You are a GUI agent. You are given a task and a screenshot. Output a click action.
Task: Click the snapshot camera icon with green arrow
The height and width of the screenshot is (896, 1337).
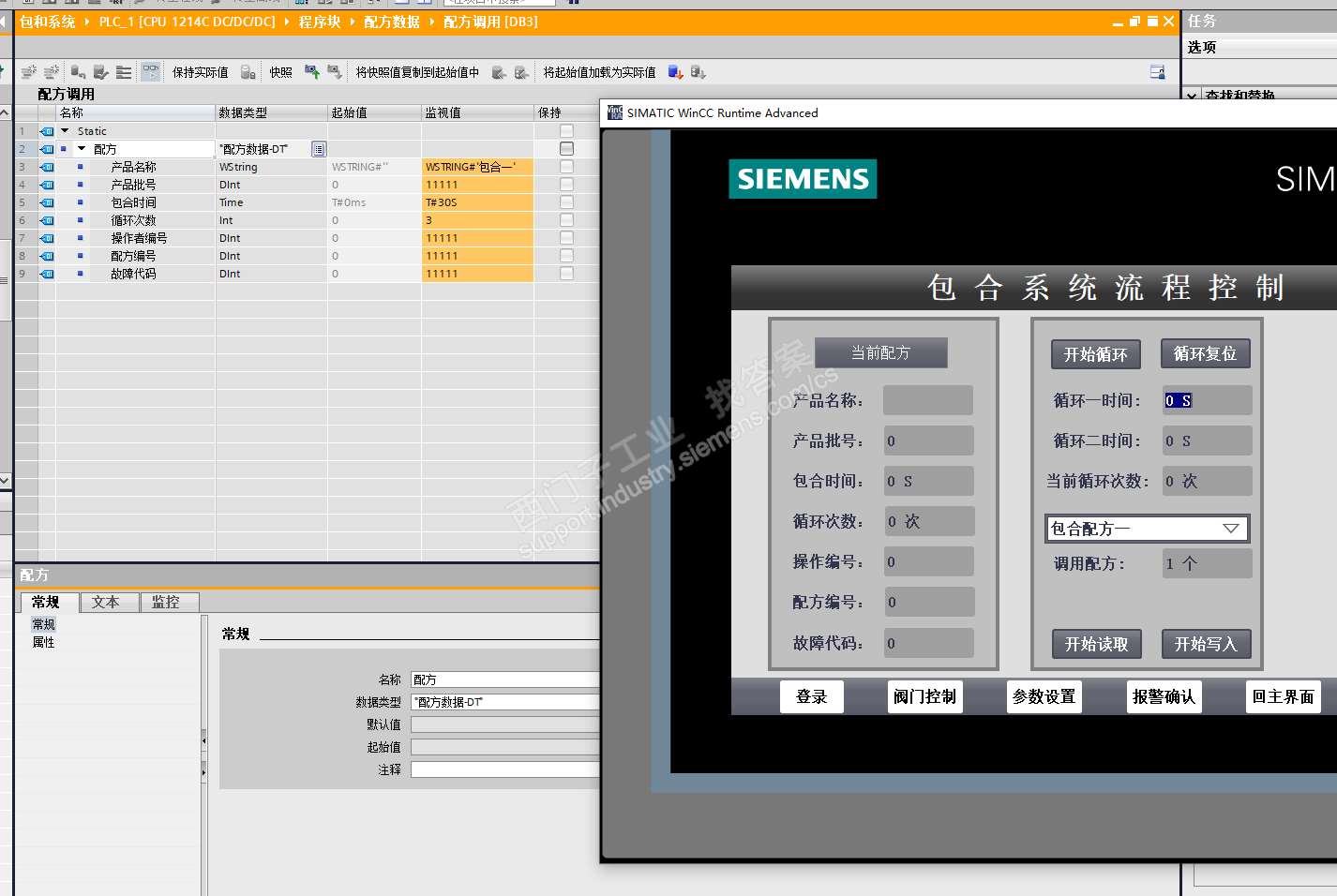point(312,72)
